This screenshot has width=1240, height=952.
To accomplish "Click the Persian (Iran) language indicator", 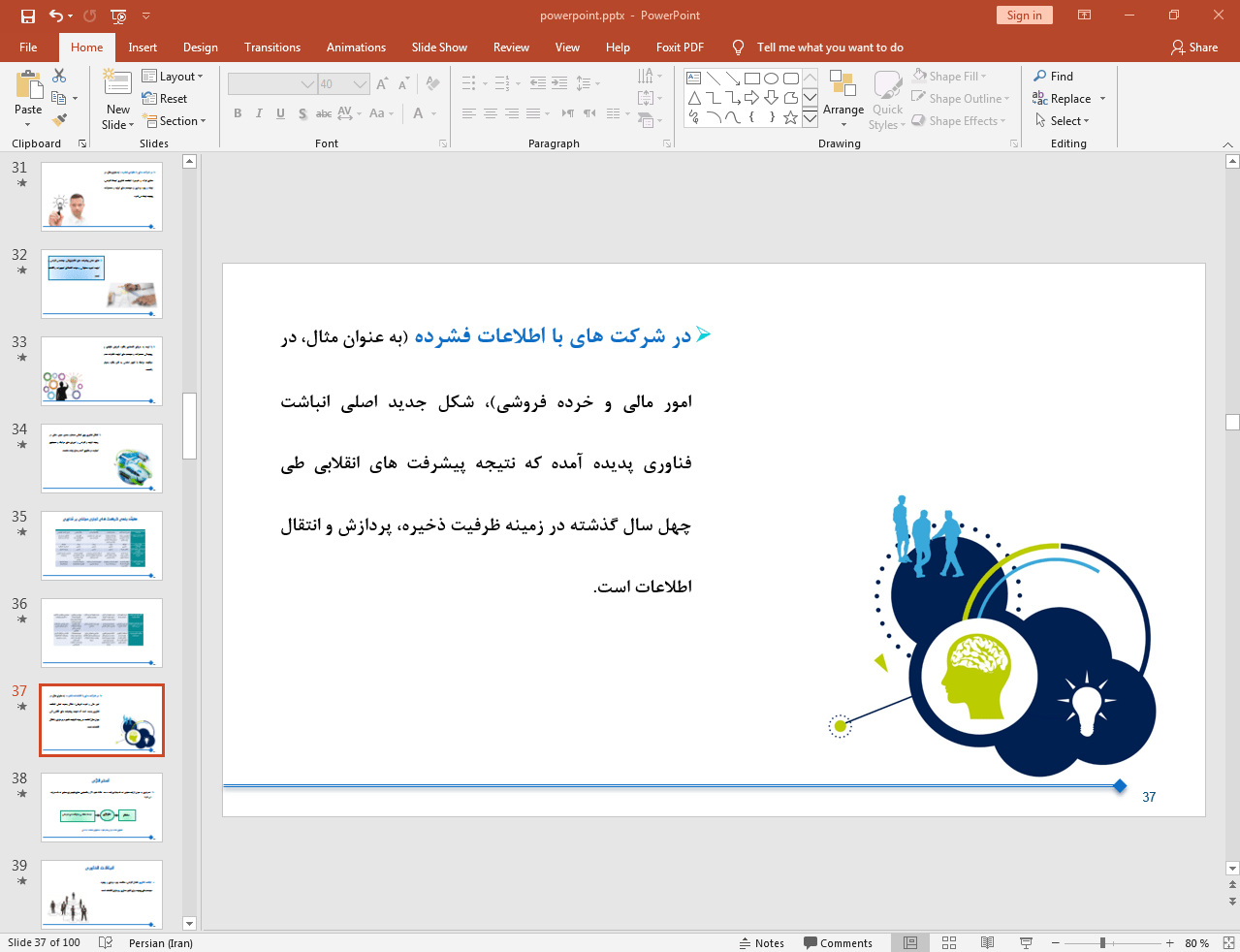I will tap(161, 943).
